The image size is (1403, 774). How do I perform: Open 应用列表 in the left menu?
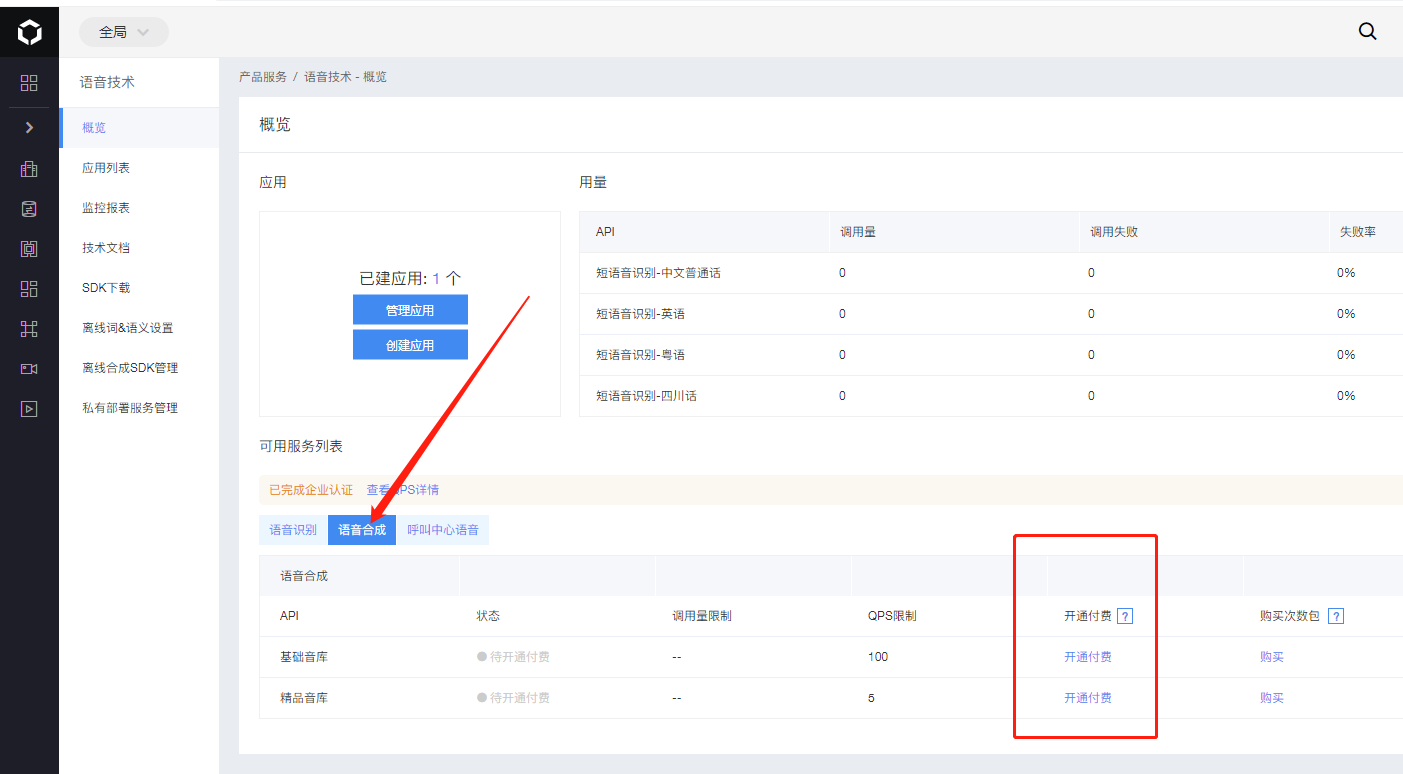[106, 168]
